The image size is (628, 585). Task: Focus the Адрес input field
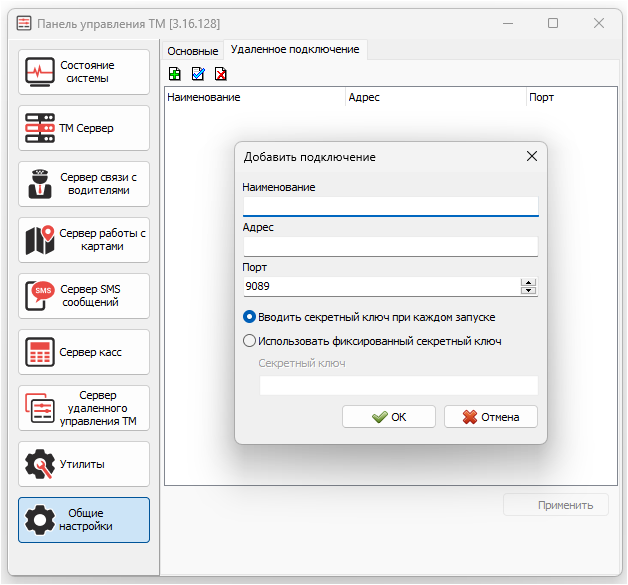coord(390,247)
